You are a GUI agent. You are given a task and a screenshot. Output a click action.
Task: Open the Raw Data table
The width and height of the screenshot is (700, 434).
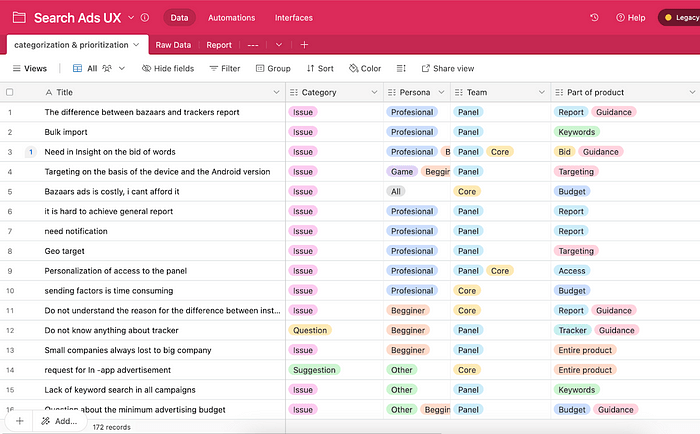point(173,45)
